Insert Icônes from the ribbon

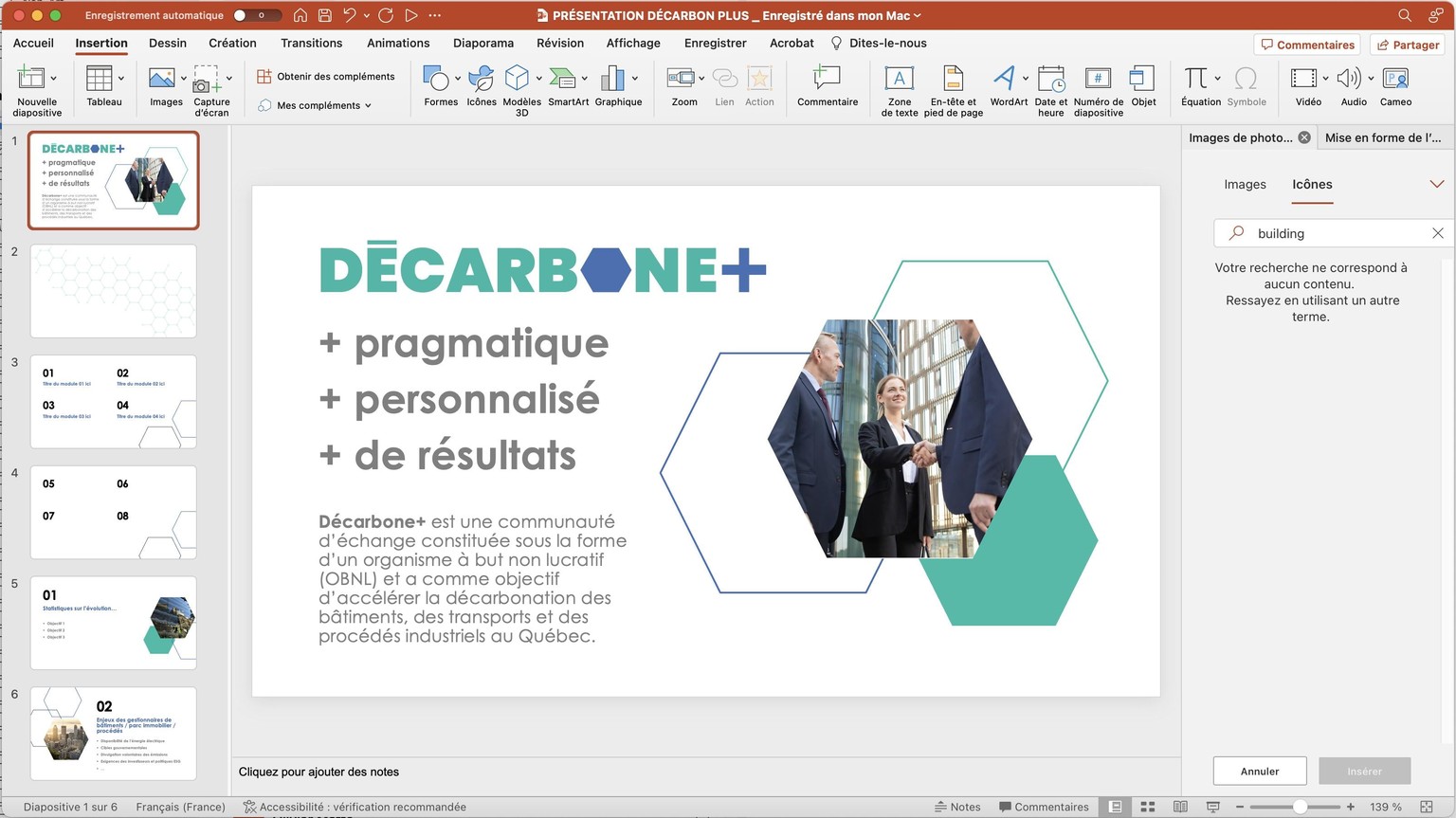tap(482, 78)
